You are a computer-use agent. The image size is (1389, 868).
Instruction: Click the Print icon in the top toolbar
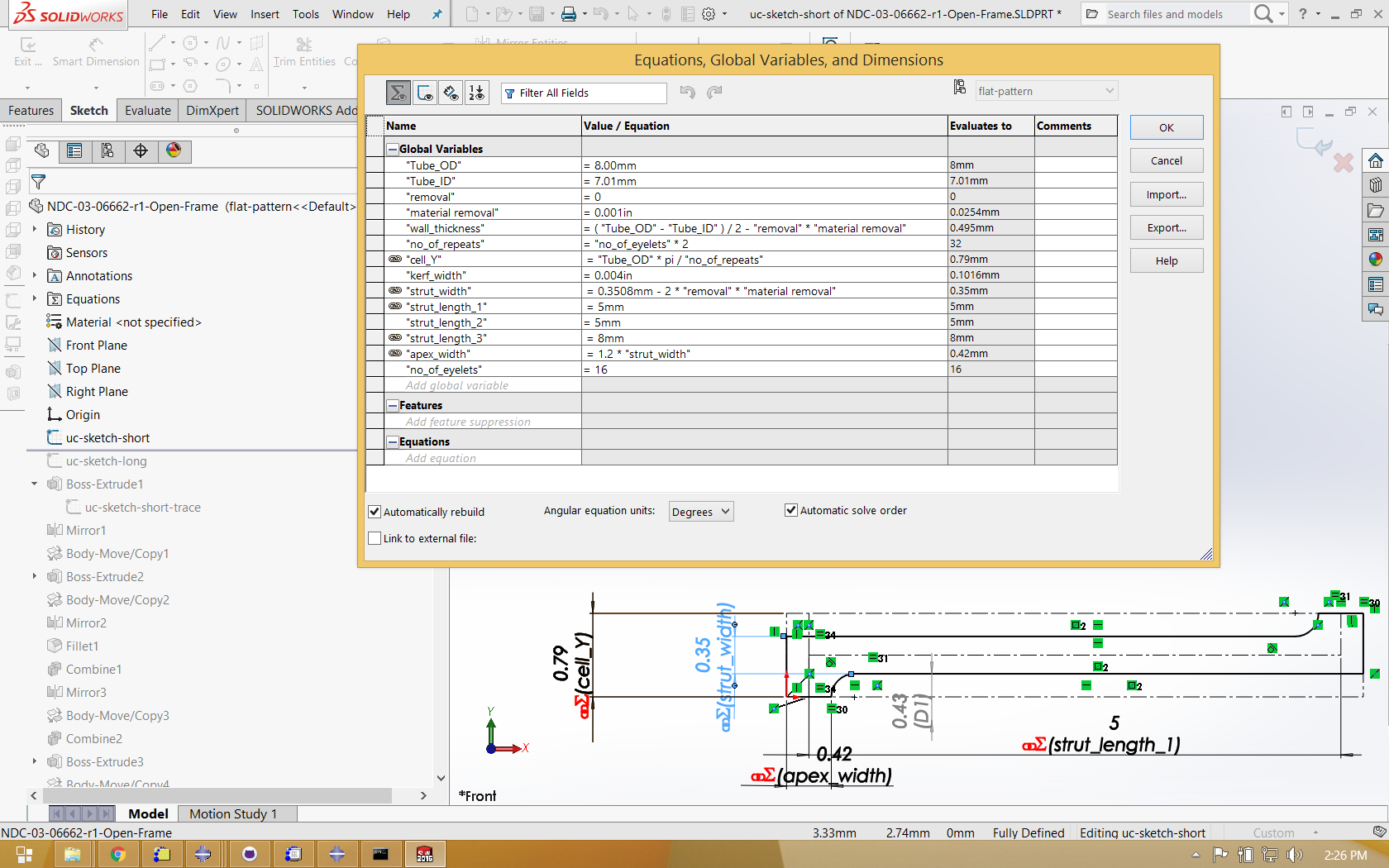(x=568, y=14)
